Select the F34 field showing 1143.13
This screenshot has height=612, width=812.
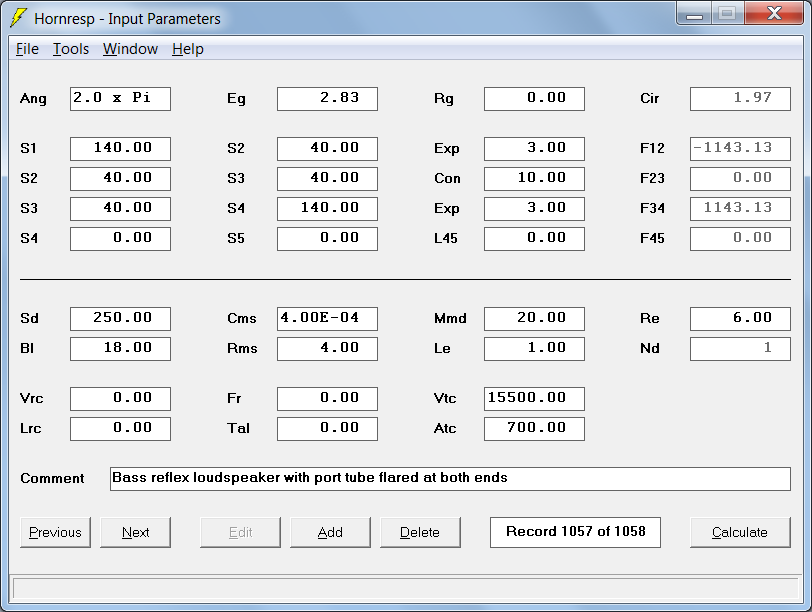pos(741,209)
